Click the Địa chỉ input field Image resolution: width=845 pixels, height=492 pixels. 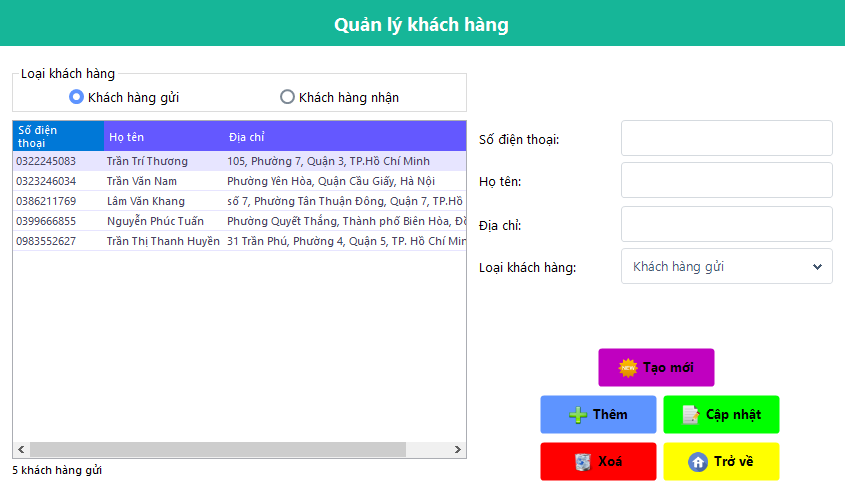[x=726, y=224]
